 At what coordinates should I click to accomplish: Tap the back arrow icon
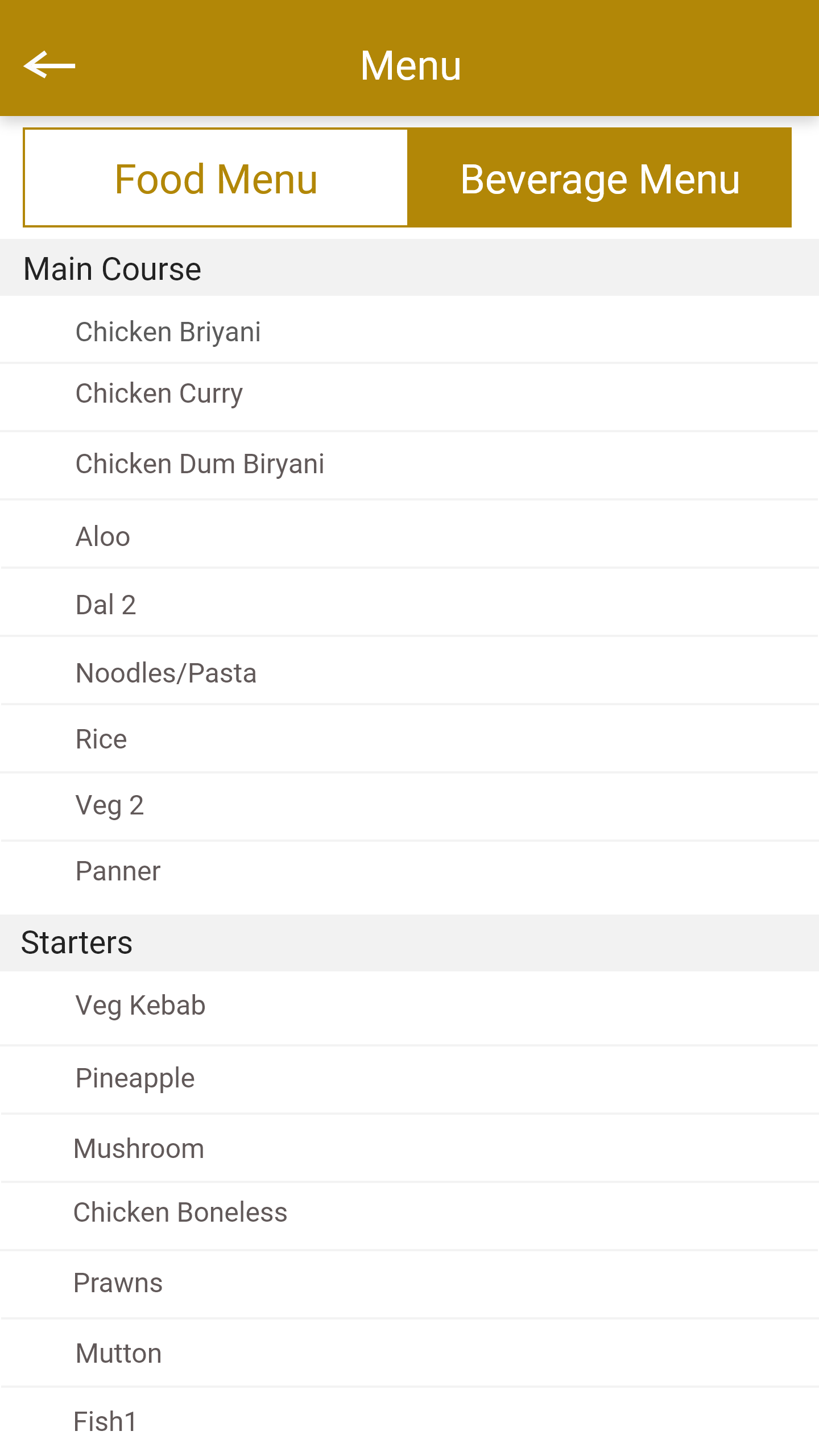(x=49, y=66)
